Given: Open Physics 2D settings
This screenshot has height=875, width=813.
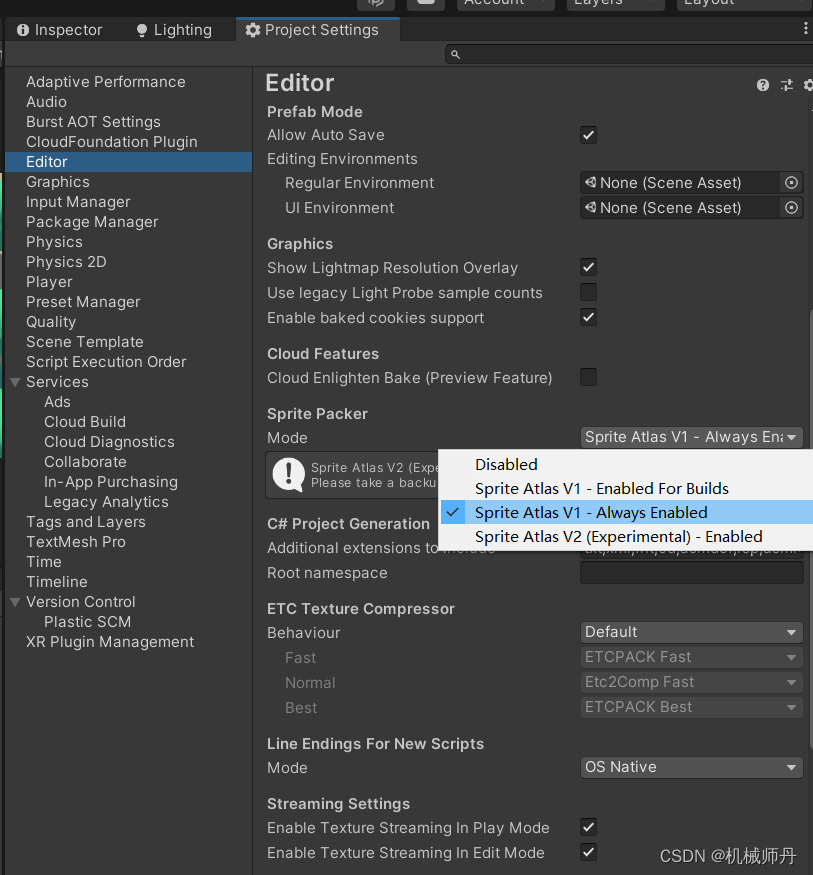Looking at the screenshot, I should 66,262.
